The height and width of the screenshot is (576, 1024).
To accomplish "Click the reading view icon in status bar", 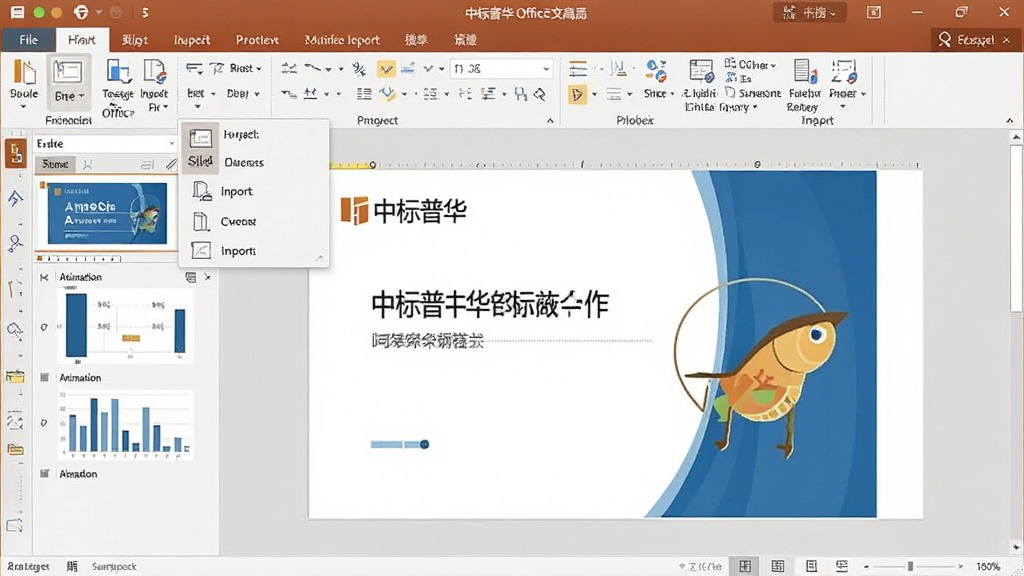I will [811, 566].
